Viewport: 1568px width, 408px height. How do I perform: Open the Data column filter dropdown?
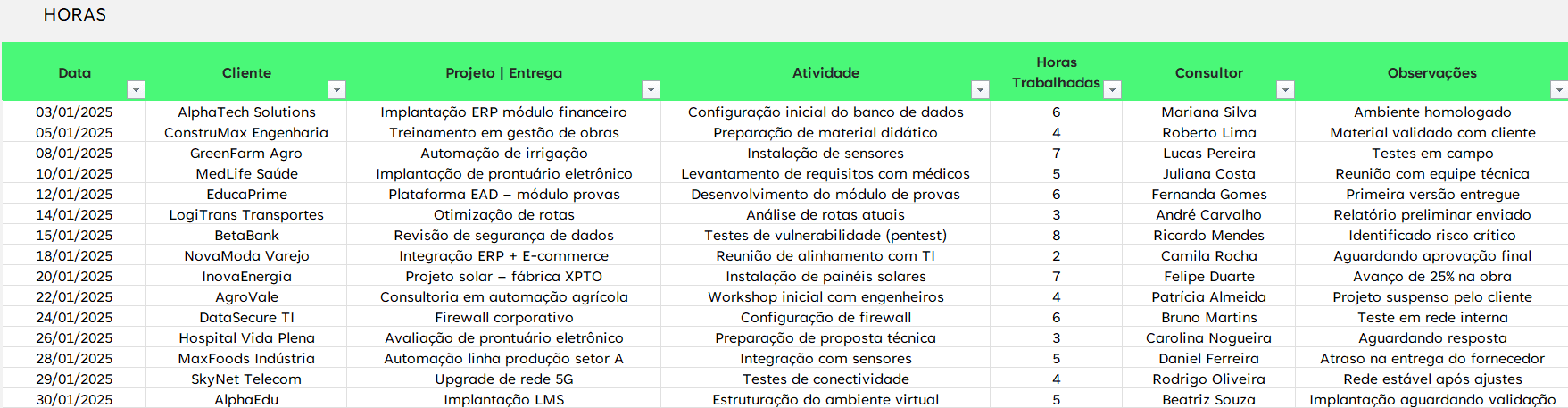click(136, 89)
